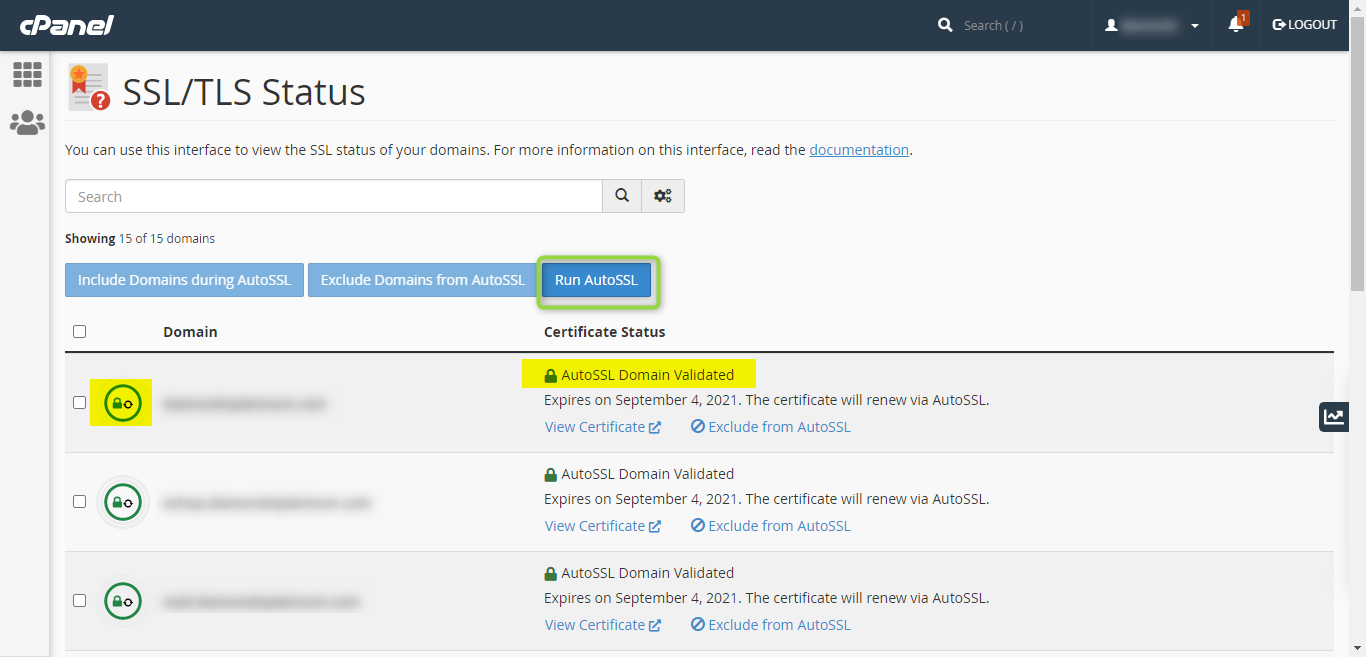Click Include Domains during AutoSSL

tap(184, 280)
